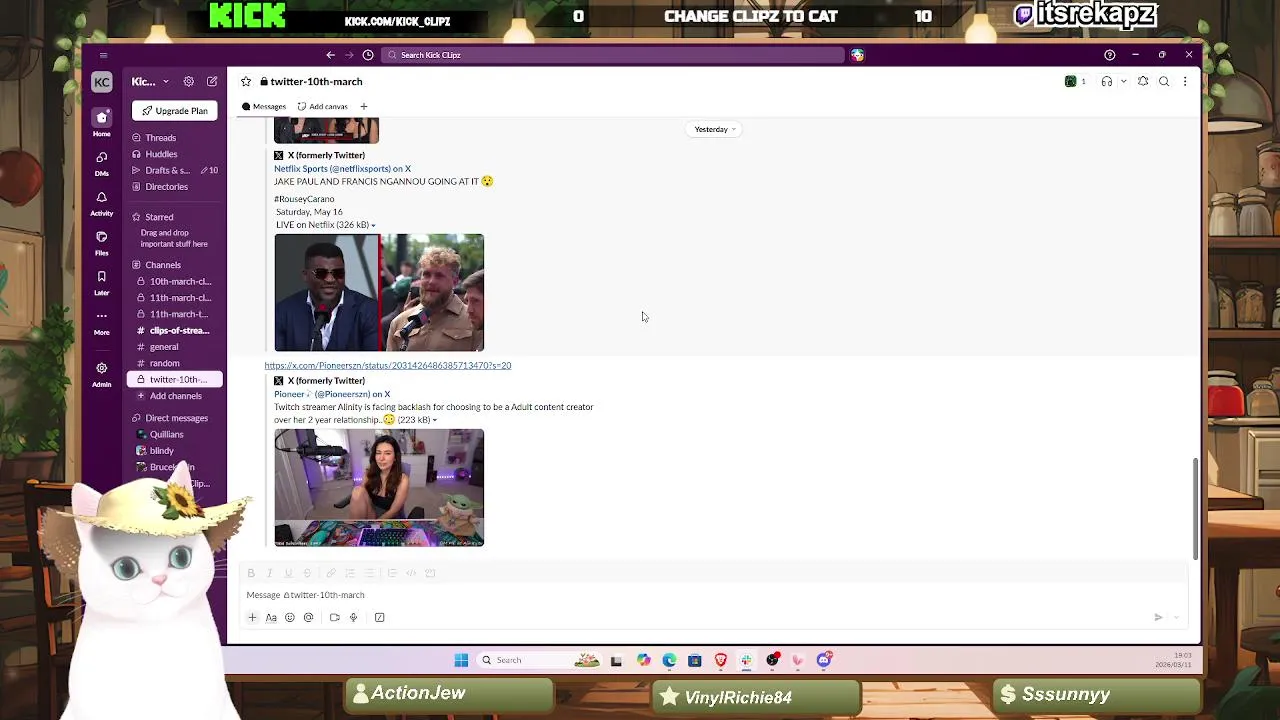Image resolution: width=1280 pixels, height=720 pixels.
Task: Collapse the LIVE on Netflix image preview
Action: pos(374,225)
